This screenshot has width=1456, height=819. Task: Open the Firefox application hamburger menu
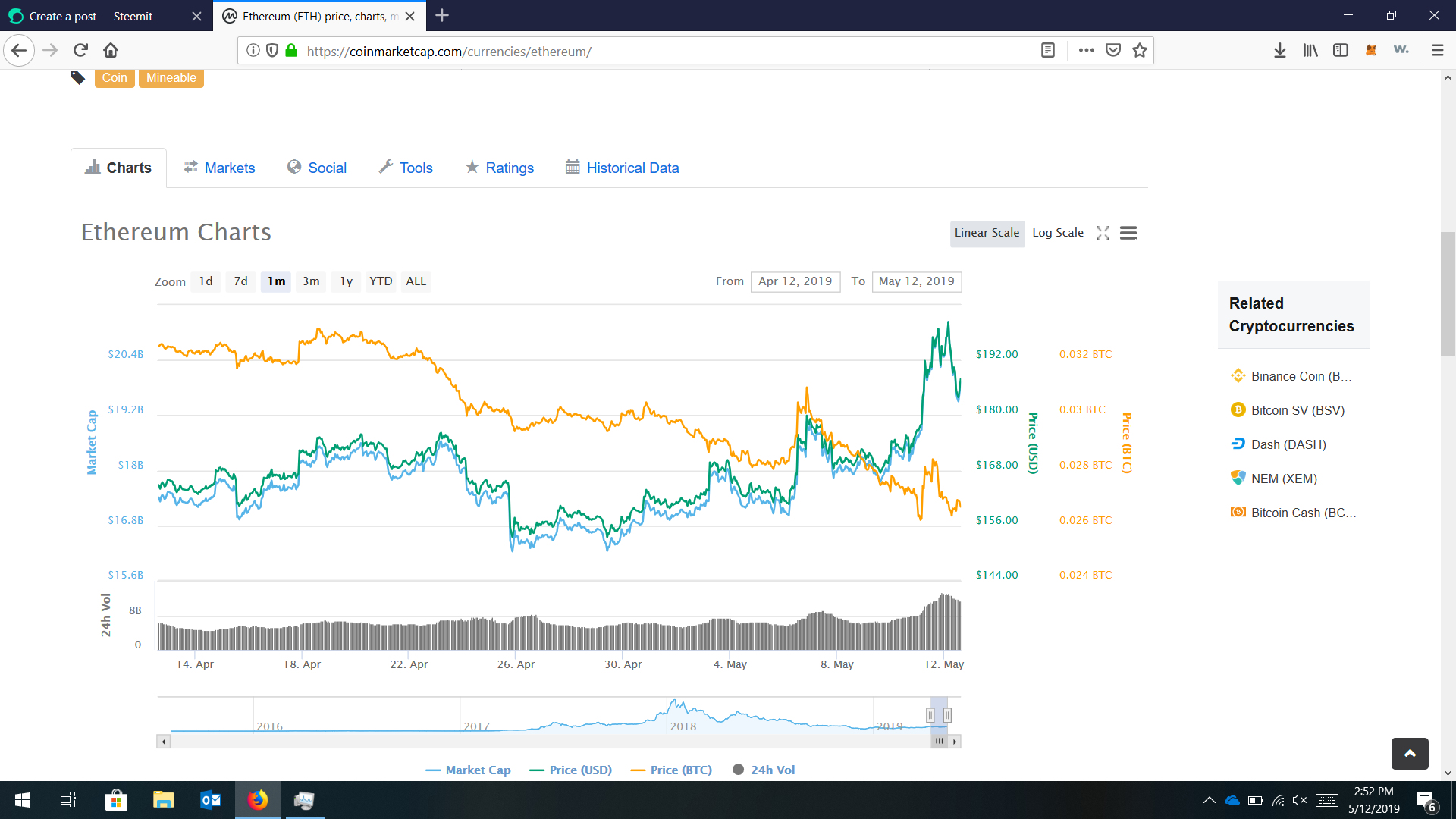pos(1437,50)
